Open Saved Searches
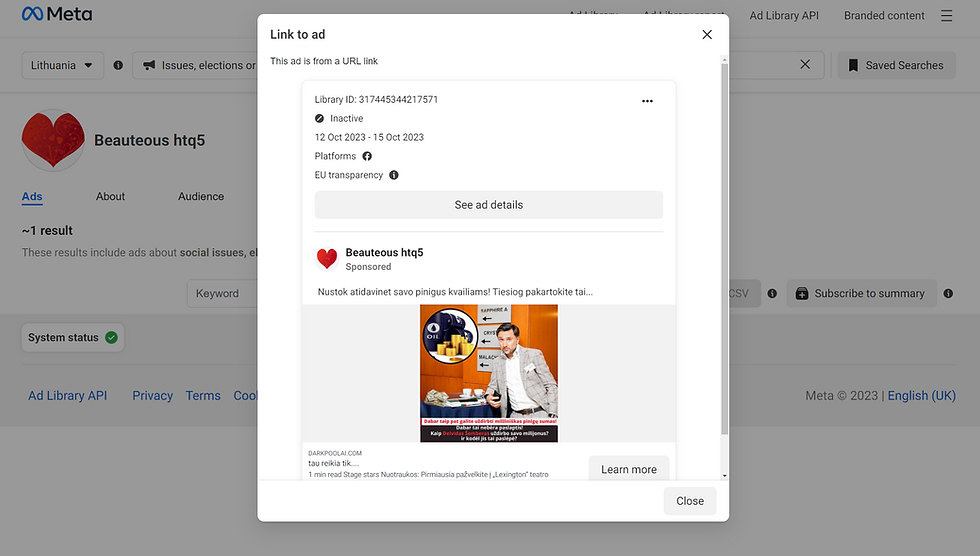Screen dimensions: 980x556 pyautogui.click(x=896, y=65)
